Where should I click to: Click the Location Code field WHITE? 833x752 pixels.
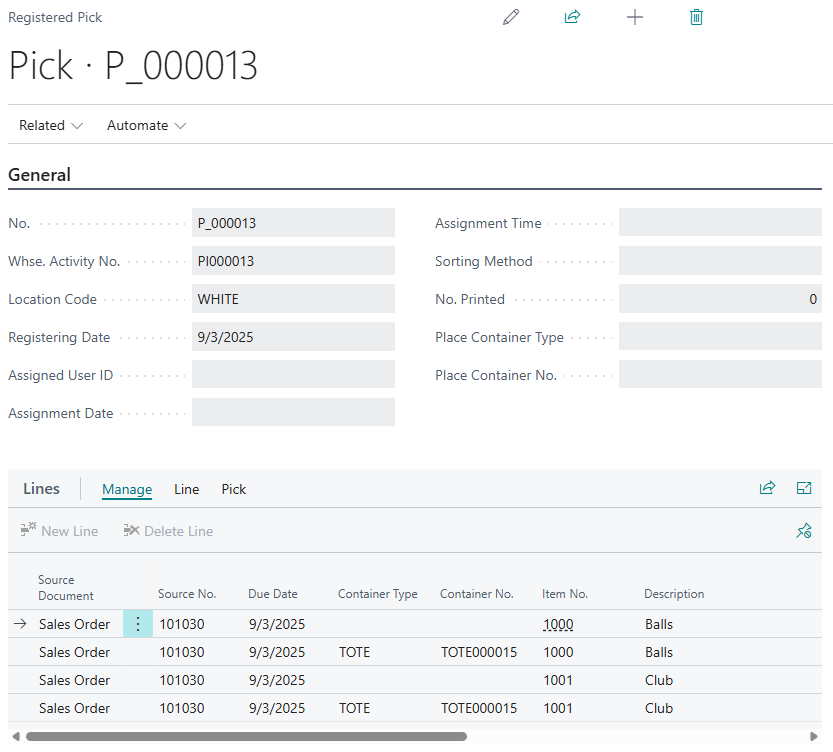tap(293, 299)
